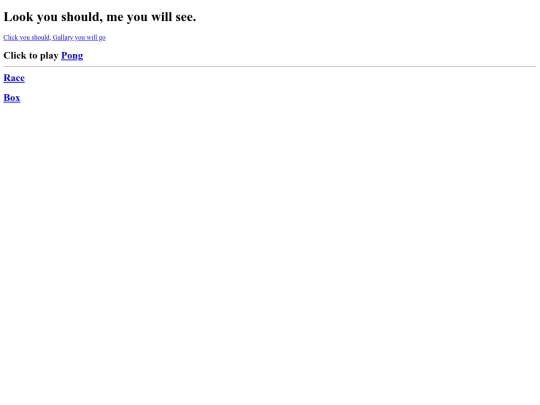The width and height of the screenshot is (540, 405).
Task: Open the Box link
Action: (x=12, y=98)
